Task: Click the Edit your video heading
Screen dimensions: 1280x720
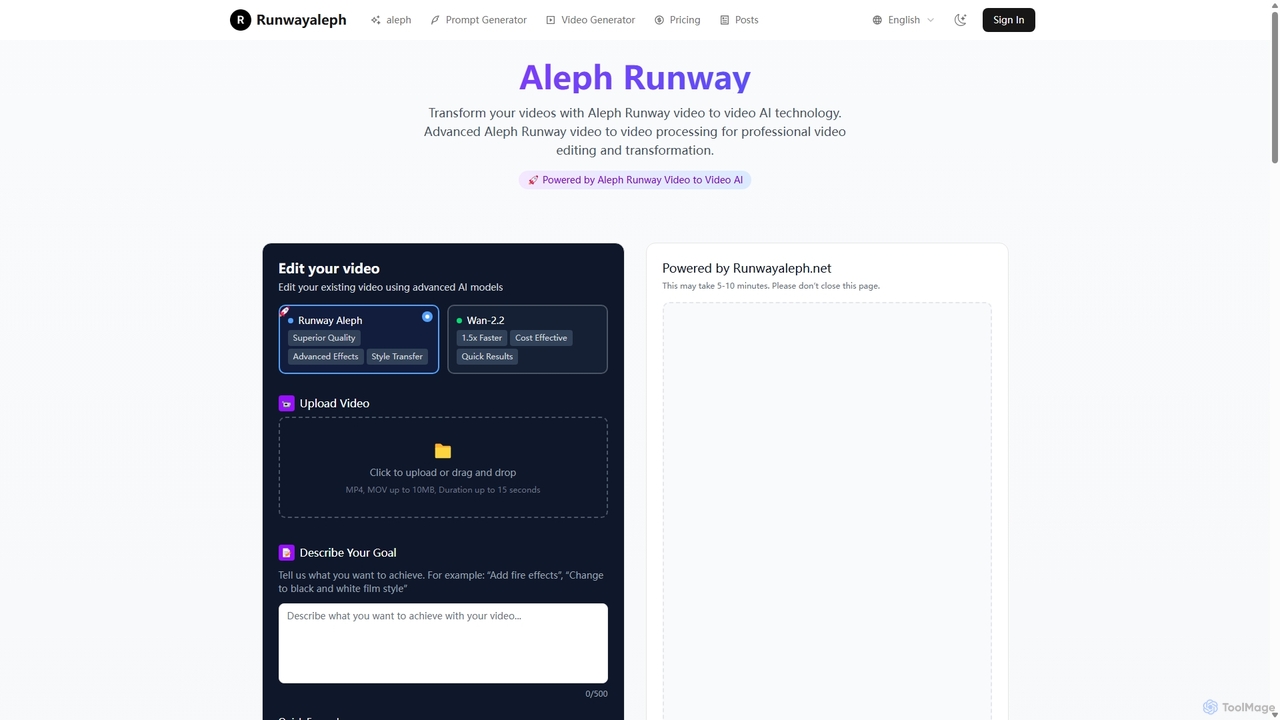Action: coord(329,268)
